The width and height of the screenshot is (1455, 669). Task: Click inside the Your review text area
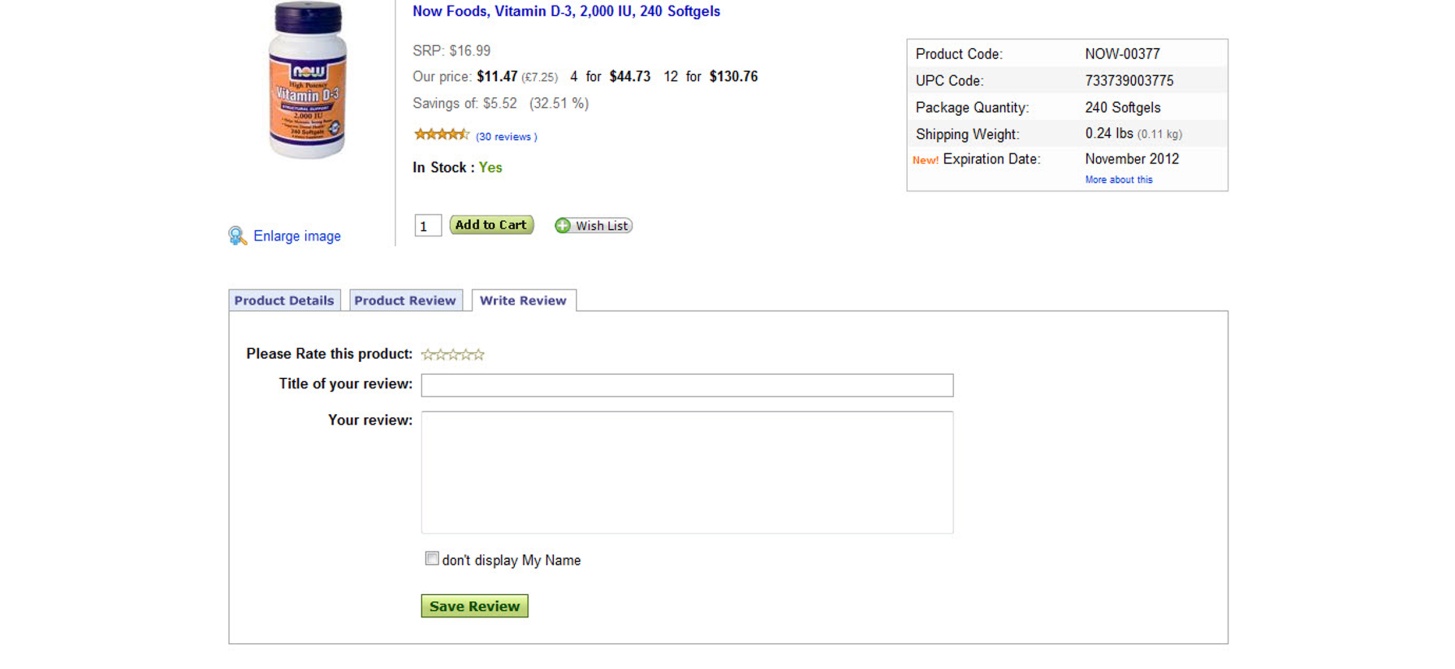click(687, 472)
